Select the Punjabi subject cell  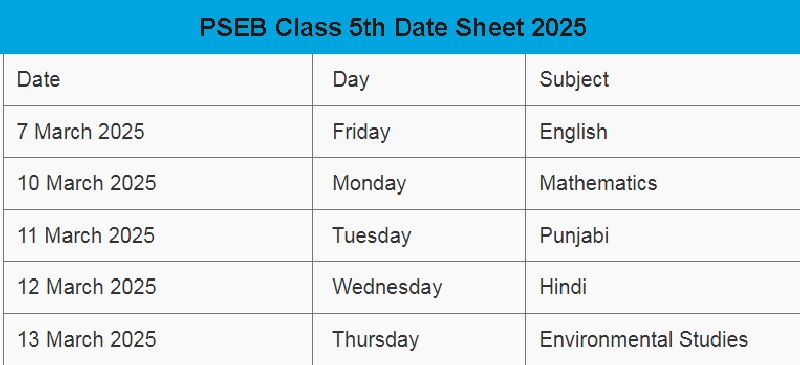click(x=663, y=235)
